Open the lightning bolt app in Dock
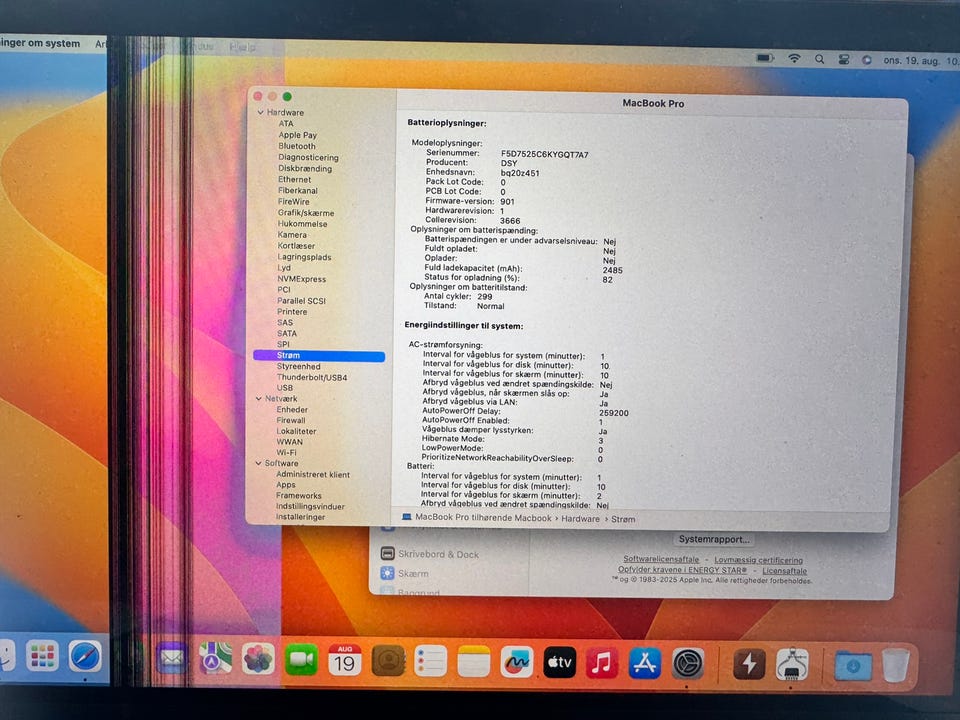The height and width of the screenshot is (720, 960). 749,664
